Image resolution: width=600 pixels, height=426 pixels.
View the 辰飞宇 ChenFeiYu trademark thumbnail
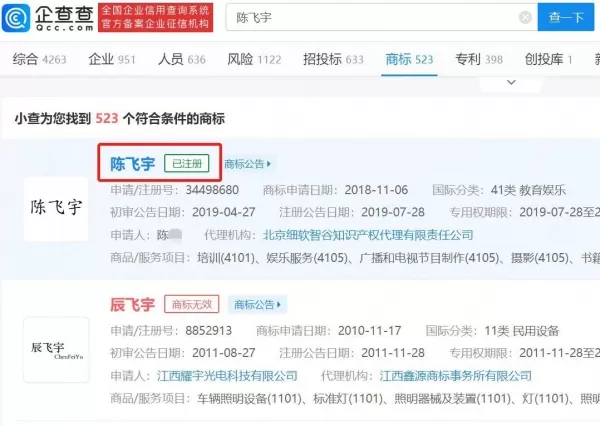pos(56,350)
